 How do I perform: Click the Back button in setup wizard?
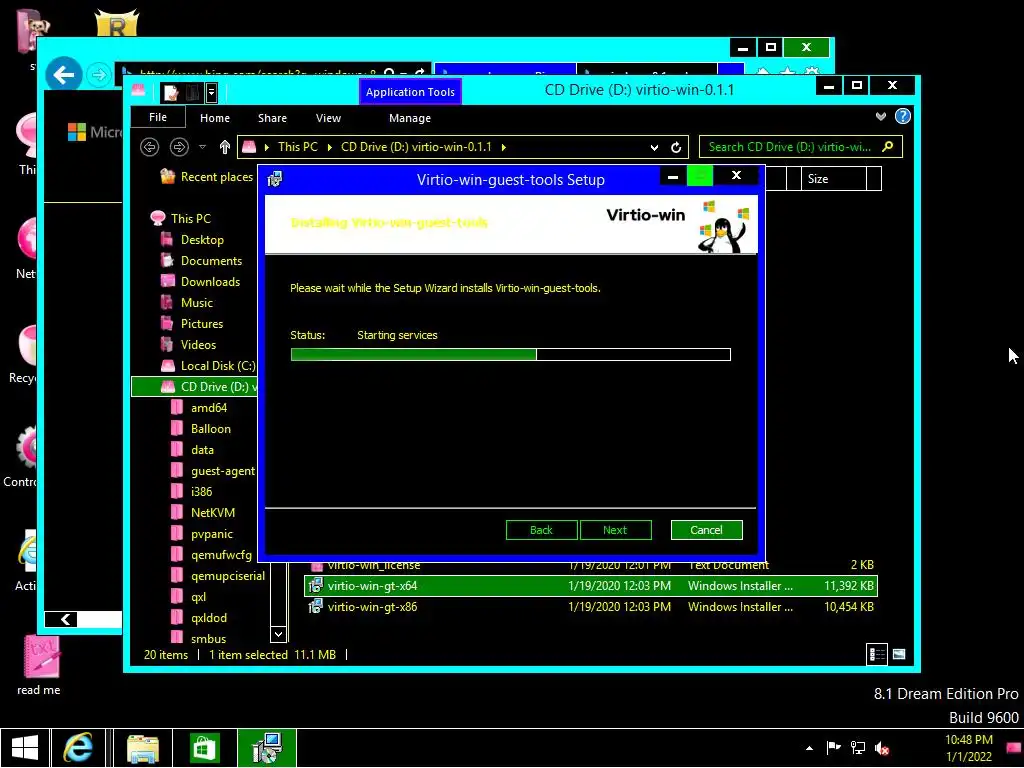click(x=541, y=530)
